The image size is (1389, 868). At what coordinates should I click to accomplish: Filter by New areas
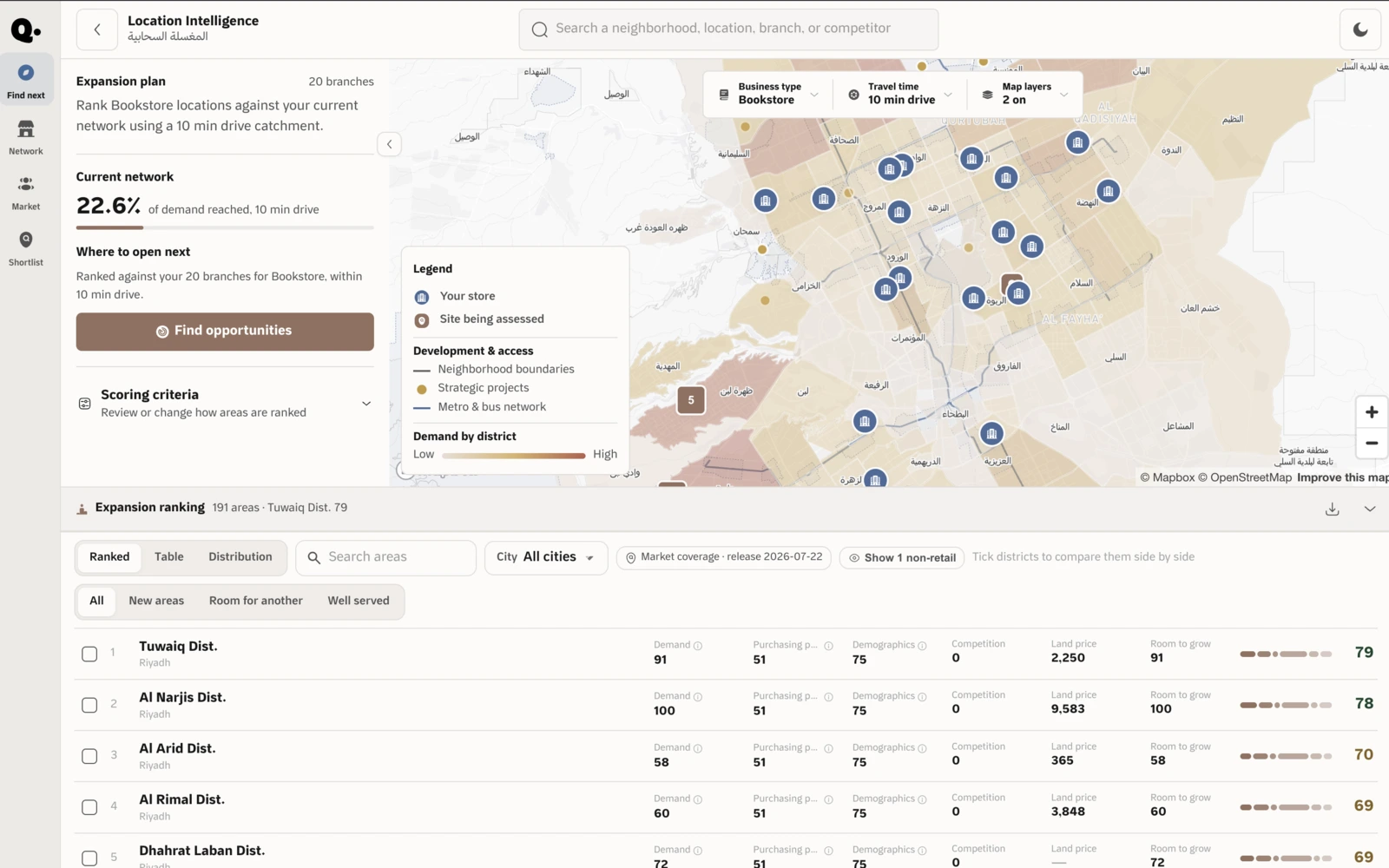156,601
